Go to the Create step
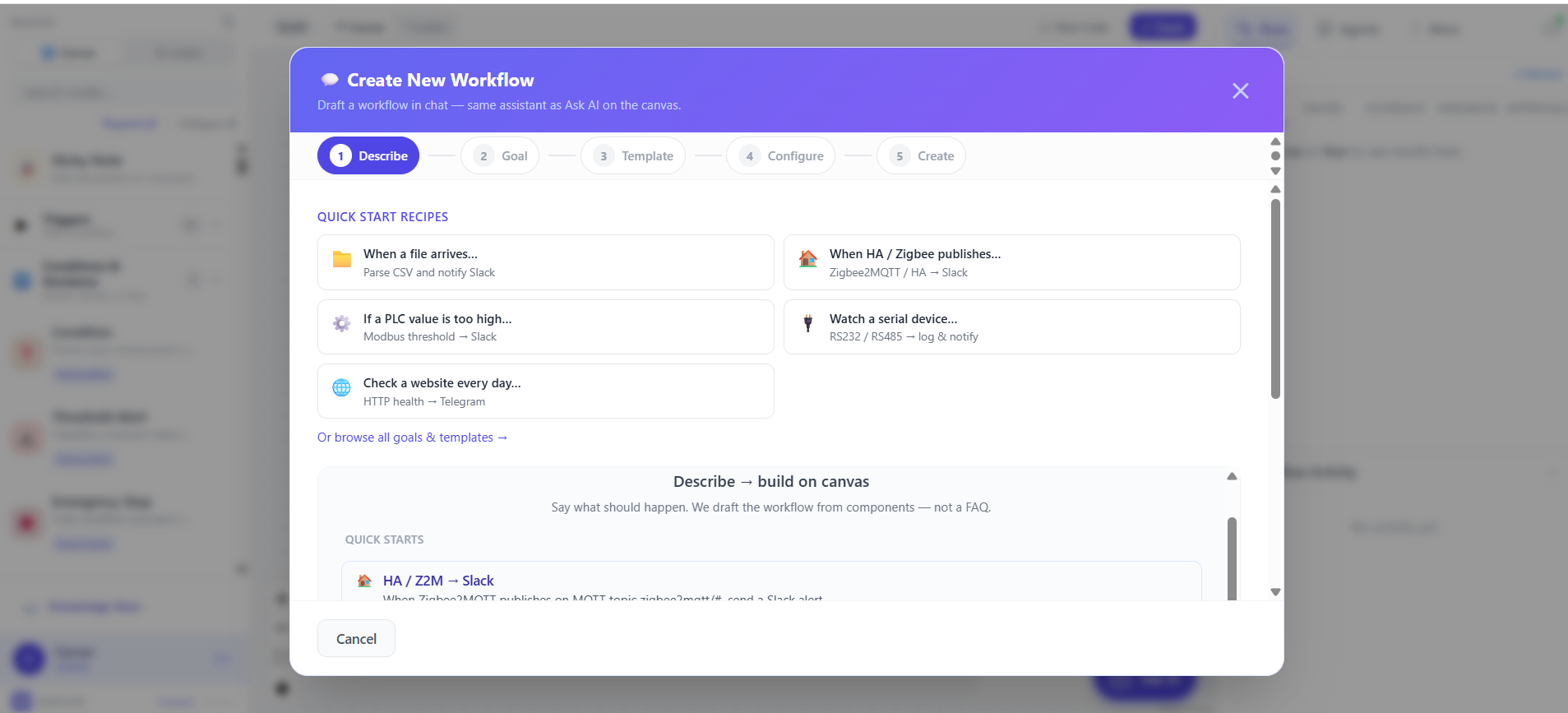The height and width of the screenshot is (713, 1568). [921, 155]
